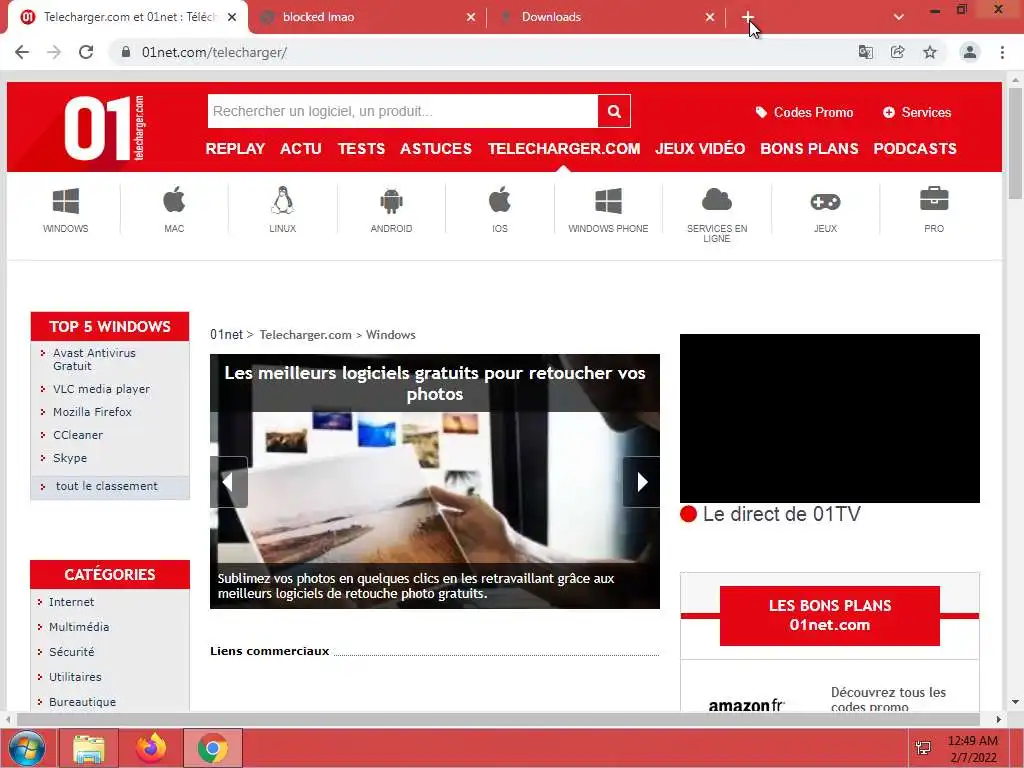Open the TELECHARGER.COM menu item

564,149
